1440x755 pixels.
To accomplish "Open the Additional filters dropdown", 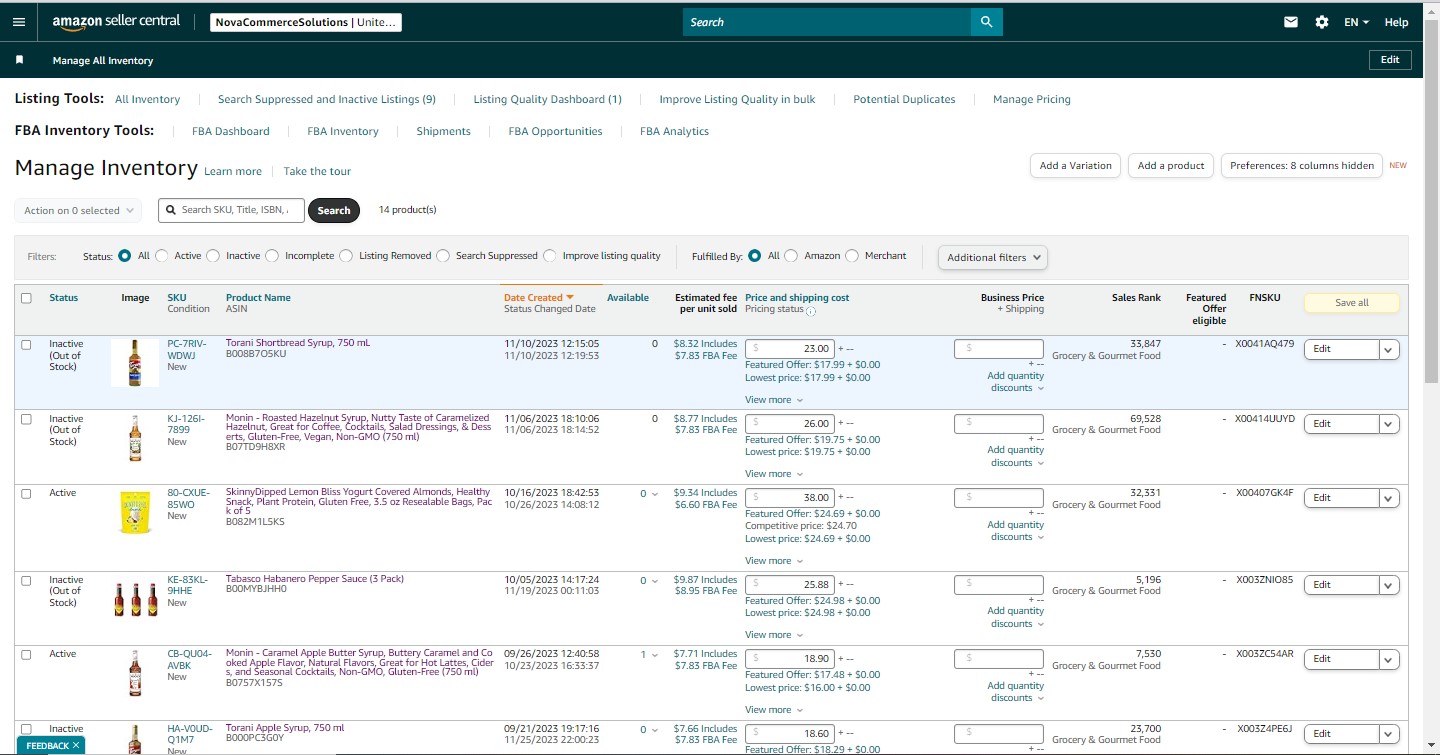I will [993, 257].
